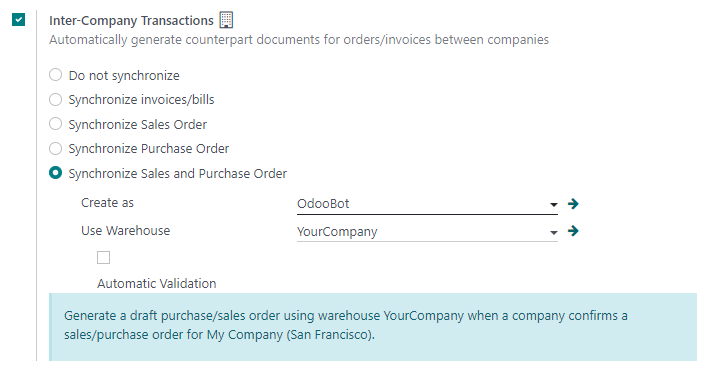
Task: Click the building icon beside Inter-Company Transactions
Action: click(226, 20)
